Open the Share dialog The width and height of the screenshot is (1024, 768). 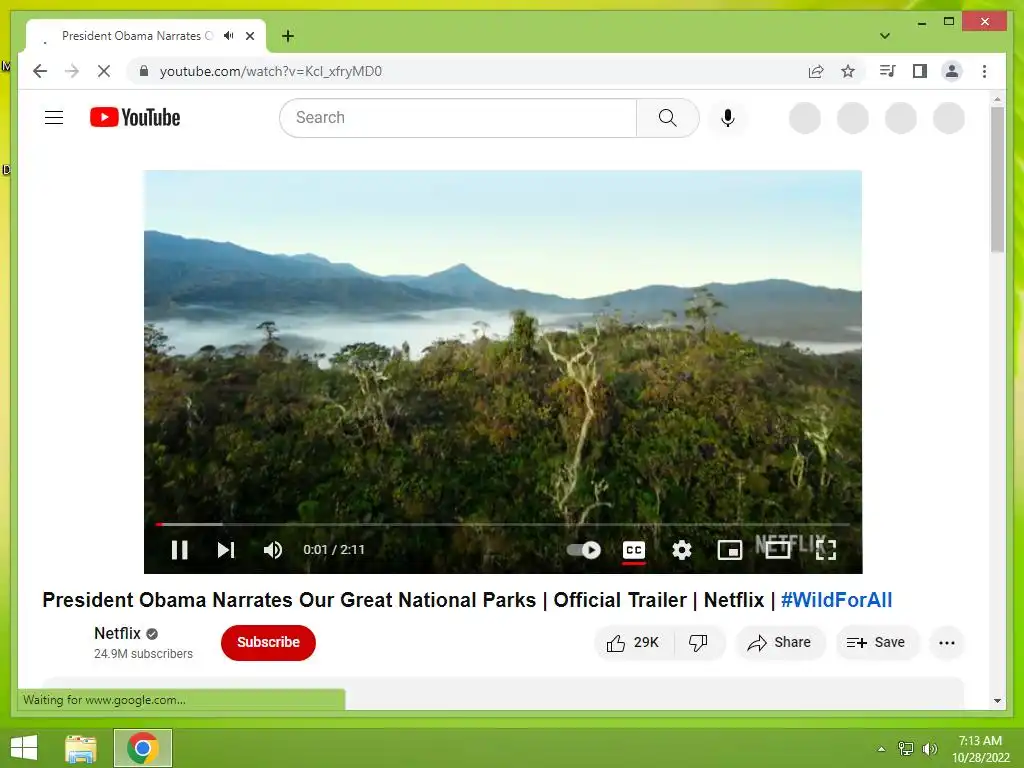(x=780, y=643)
